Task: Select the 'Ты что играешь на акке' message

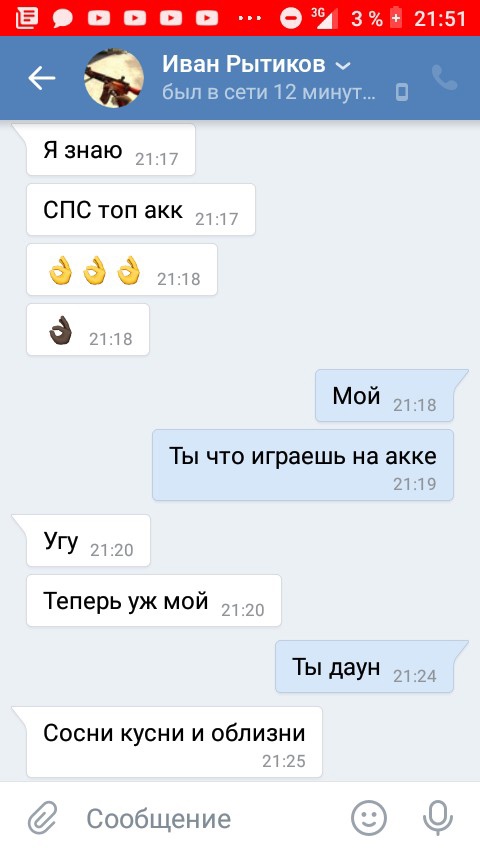Action: 303,465
